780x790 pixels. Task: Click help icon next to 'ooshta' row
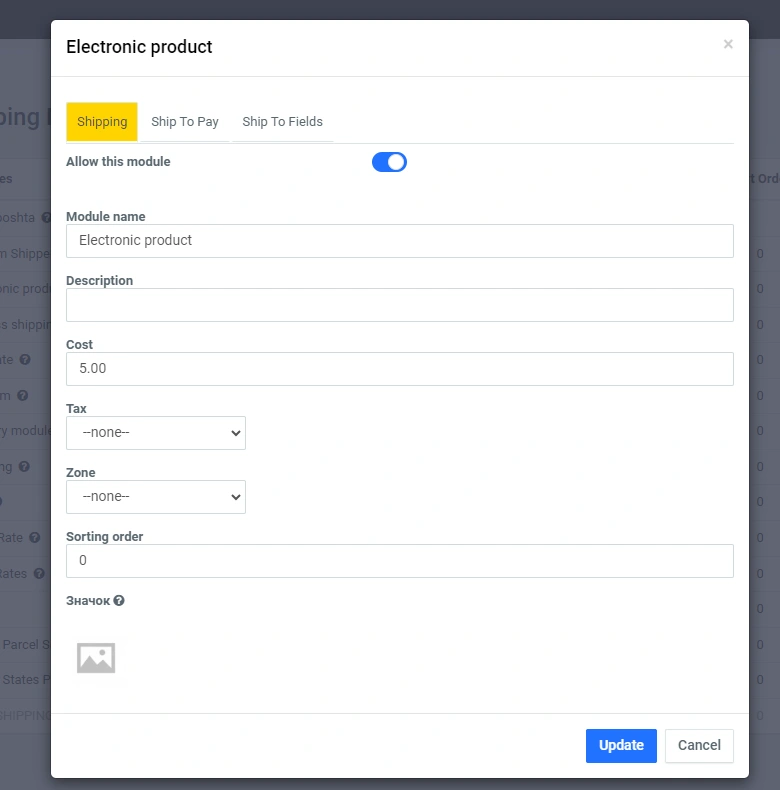(x=46, y=217)
